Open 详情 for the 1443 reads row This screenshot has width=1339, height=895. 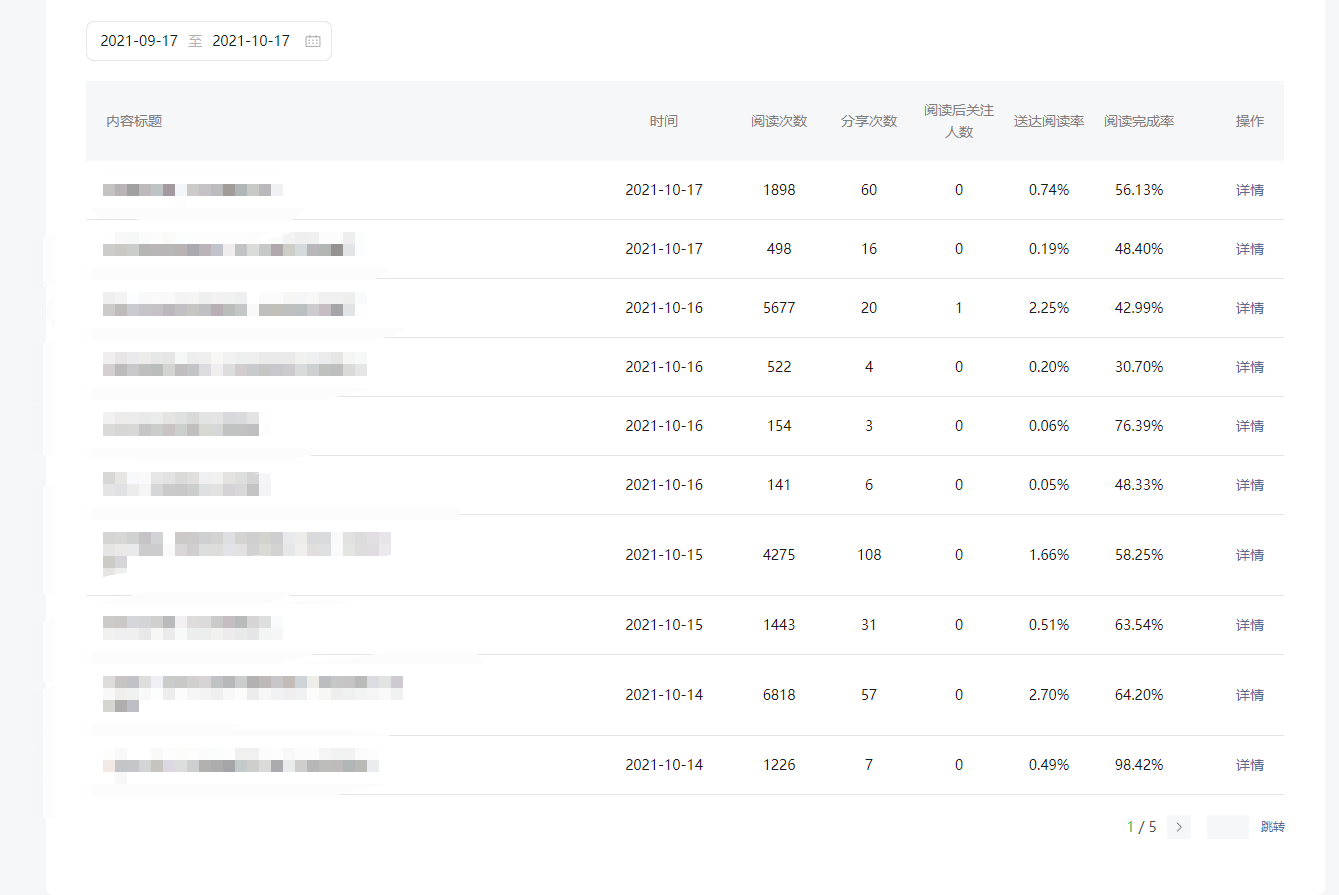pyautogui.click(x=1249, y=625)
